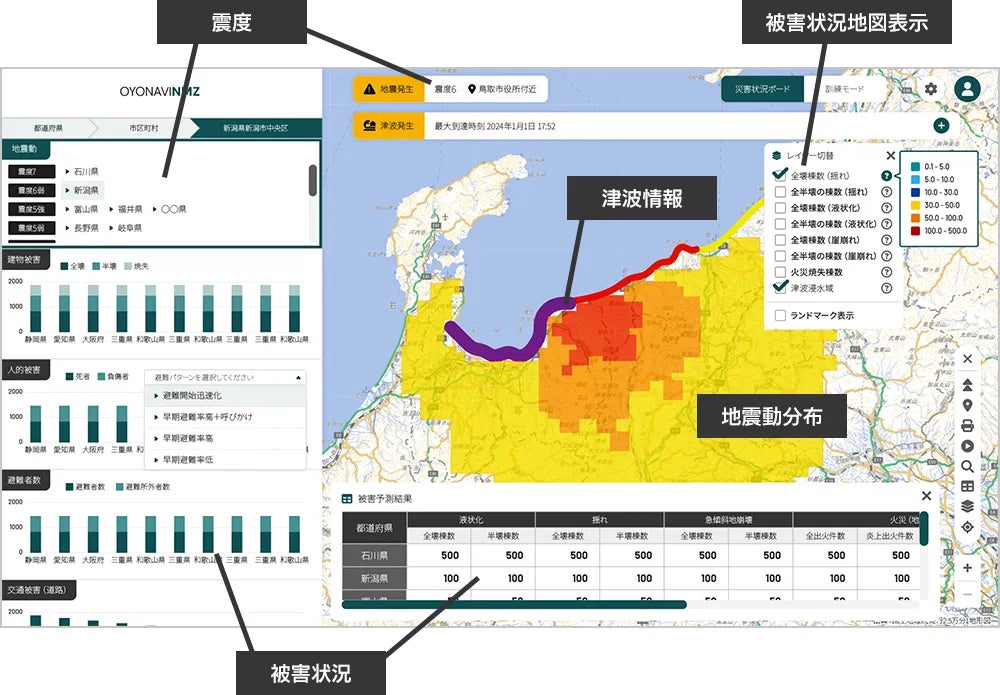This screenshot has width=1000, height=695.
Task: Click the 100.0 - 500.0 red legend swatch
Action: tap(916, 231)
